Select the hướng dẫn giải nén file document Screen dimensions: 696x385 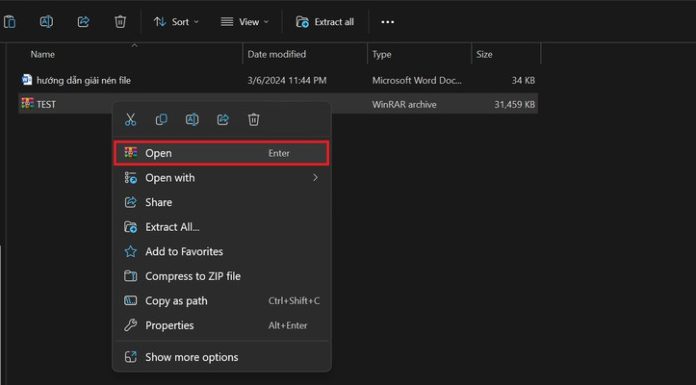click(x=83, y=80)
